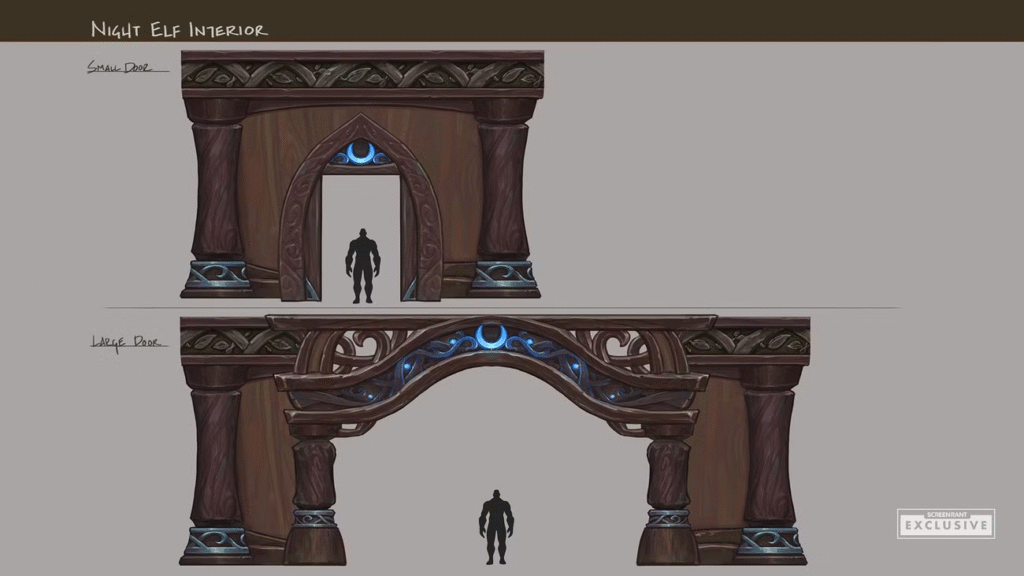The image size is (1024, 576).
Task: Click the horizontal divider line between doors
Action: click(x=500, y=308)
